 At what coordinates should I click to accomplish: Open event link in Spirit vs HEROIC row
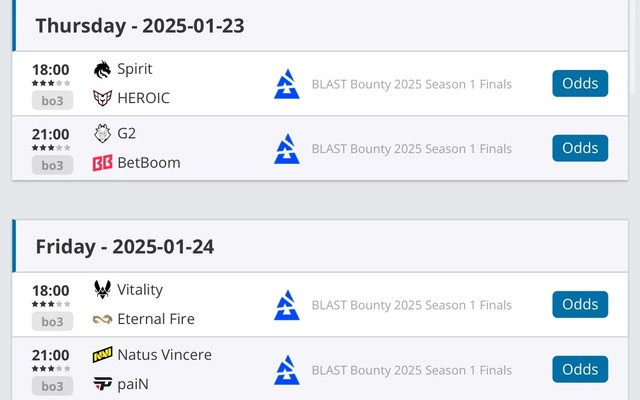point(411,84)
